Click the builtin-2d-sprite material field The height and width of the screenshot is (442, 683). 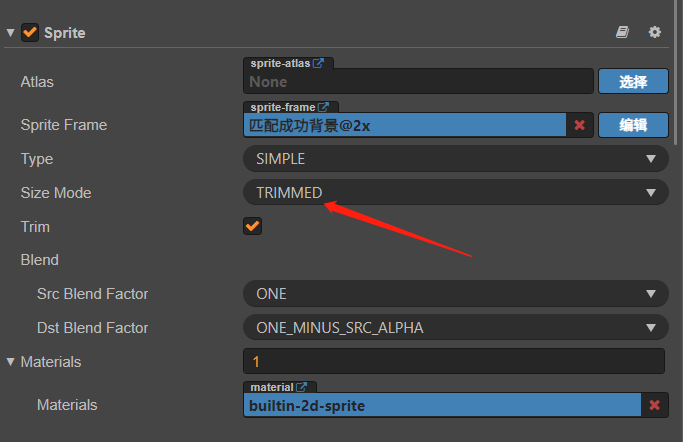(x=440, y=405)
